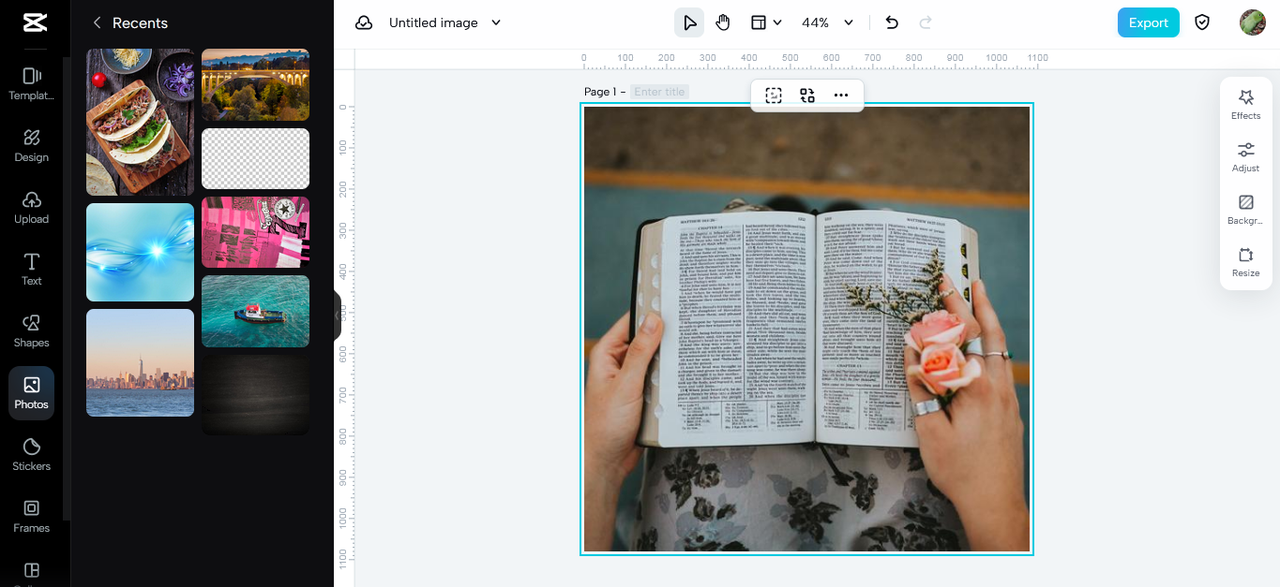Expand the Untitled image title menu
This screenshot has height=587, width=1280.
445,23
